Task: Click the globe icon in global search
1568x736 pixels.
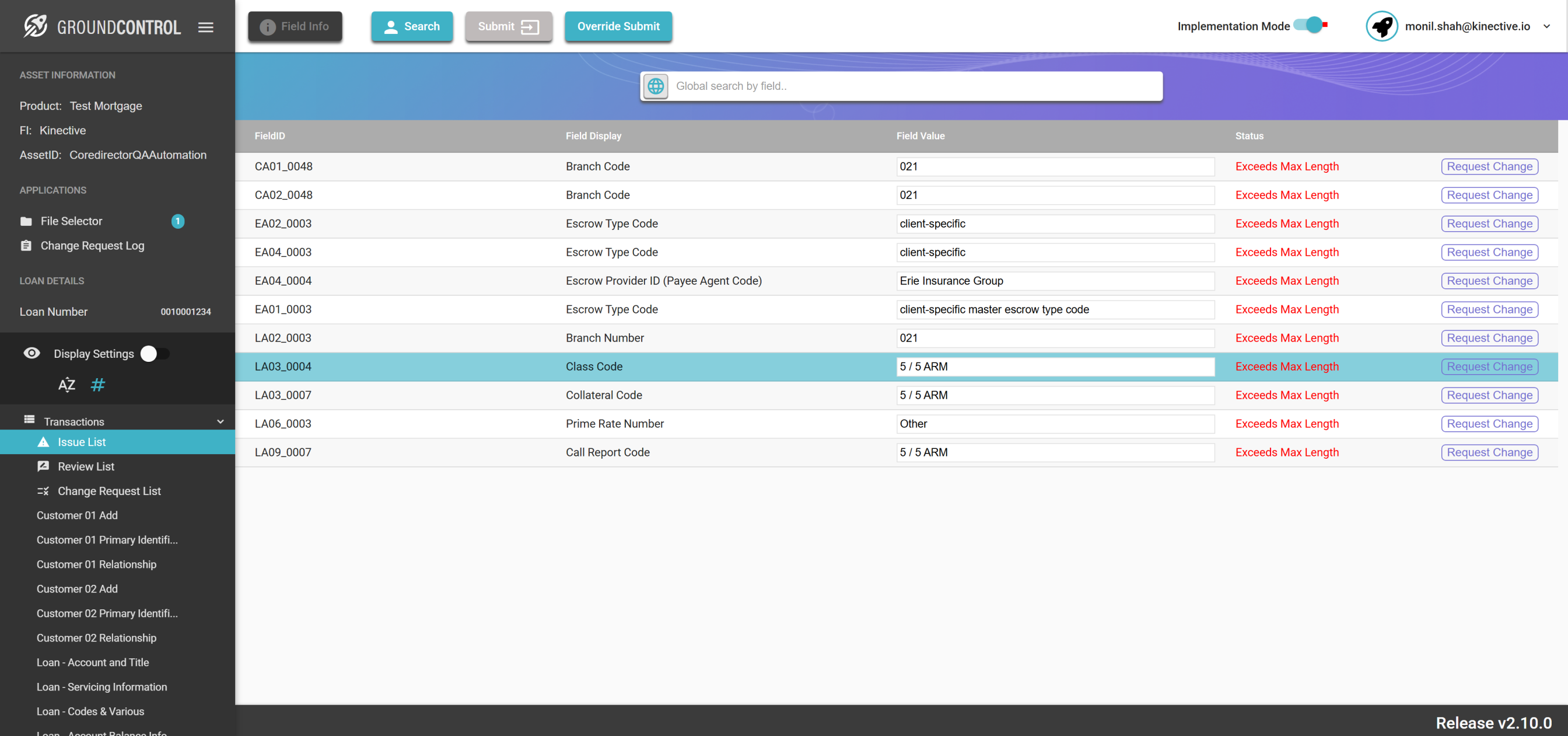Action: pos(656,86)
